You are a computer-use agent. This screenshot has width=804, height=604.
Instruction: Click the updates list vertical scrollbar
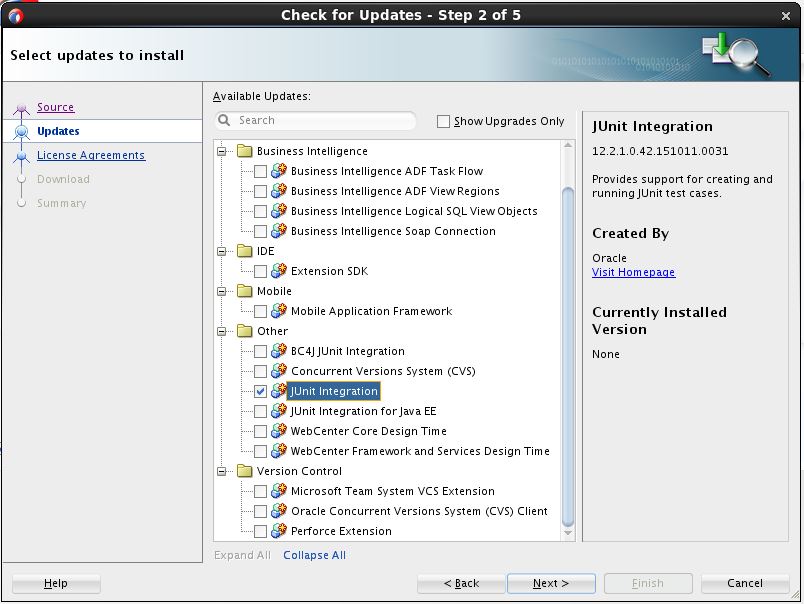(568, 350)
